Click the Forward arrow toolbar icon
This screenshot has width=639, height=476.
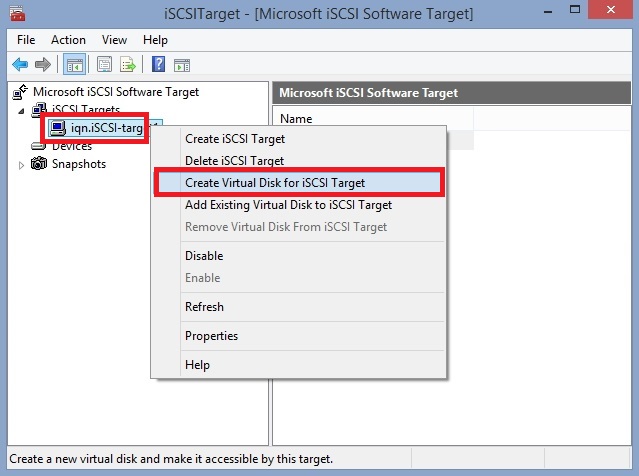[x=43, y=64]
